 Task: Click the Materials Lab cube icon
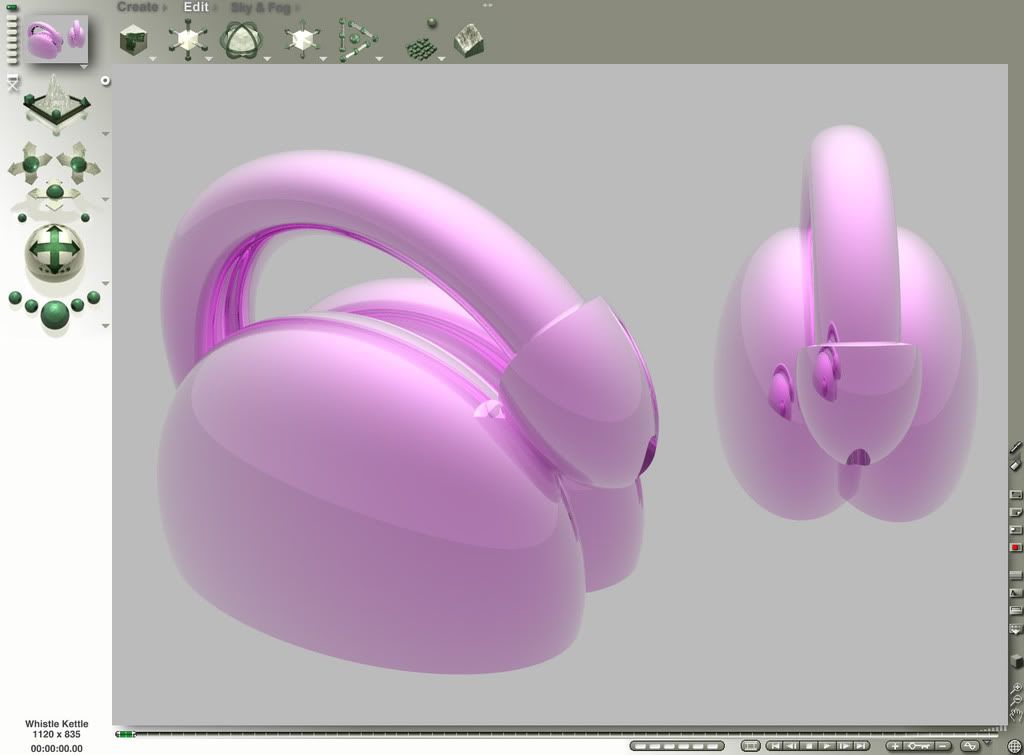click(x=132, y=41)
